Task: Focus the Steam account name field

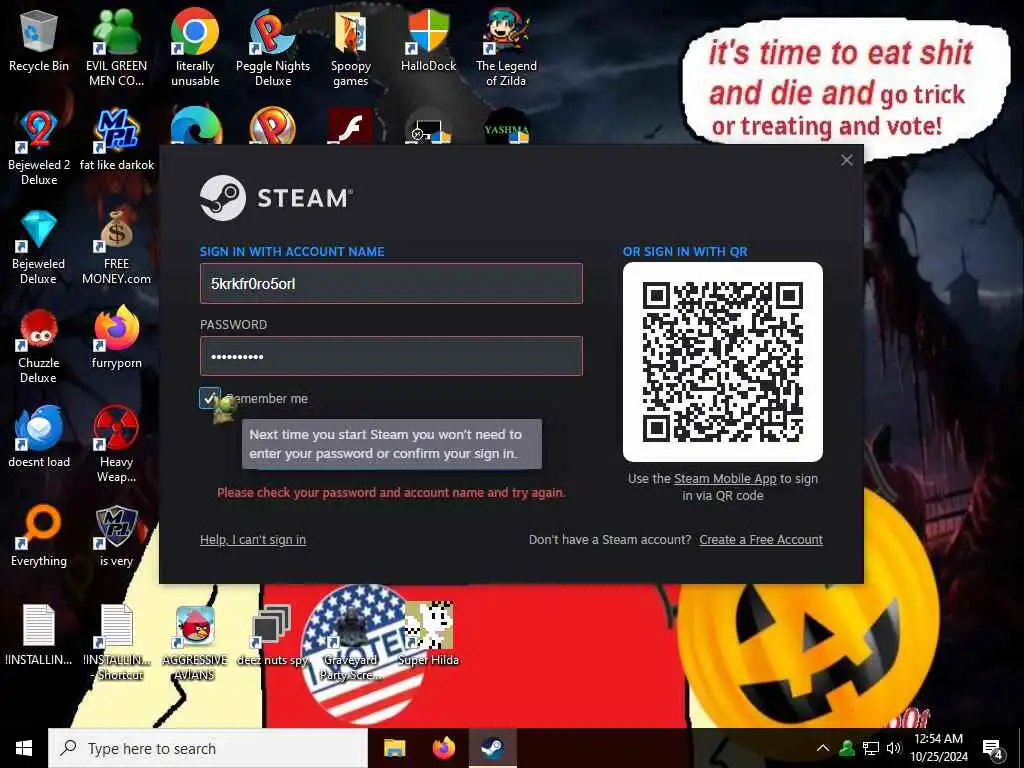Action: pyautogui.click(x=391, y=283)
